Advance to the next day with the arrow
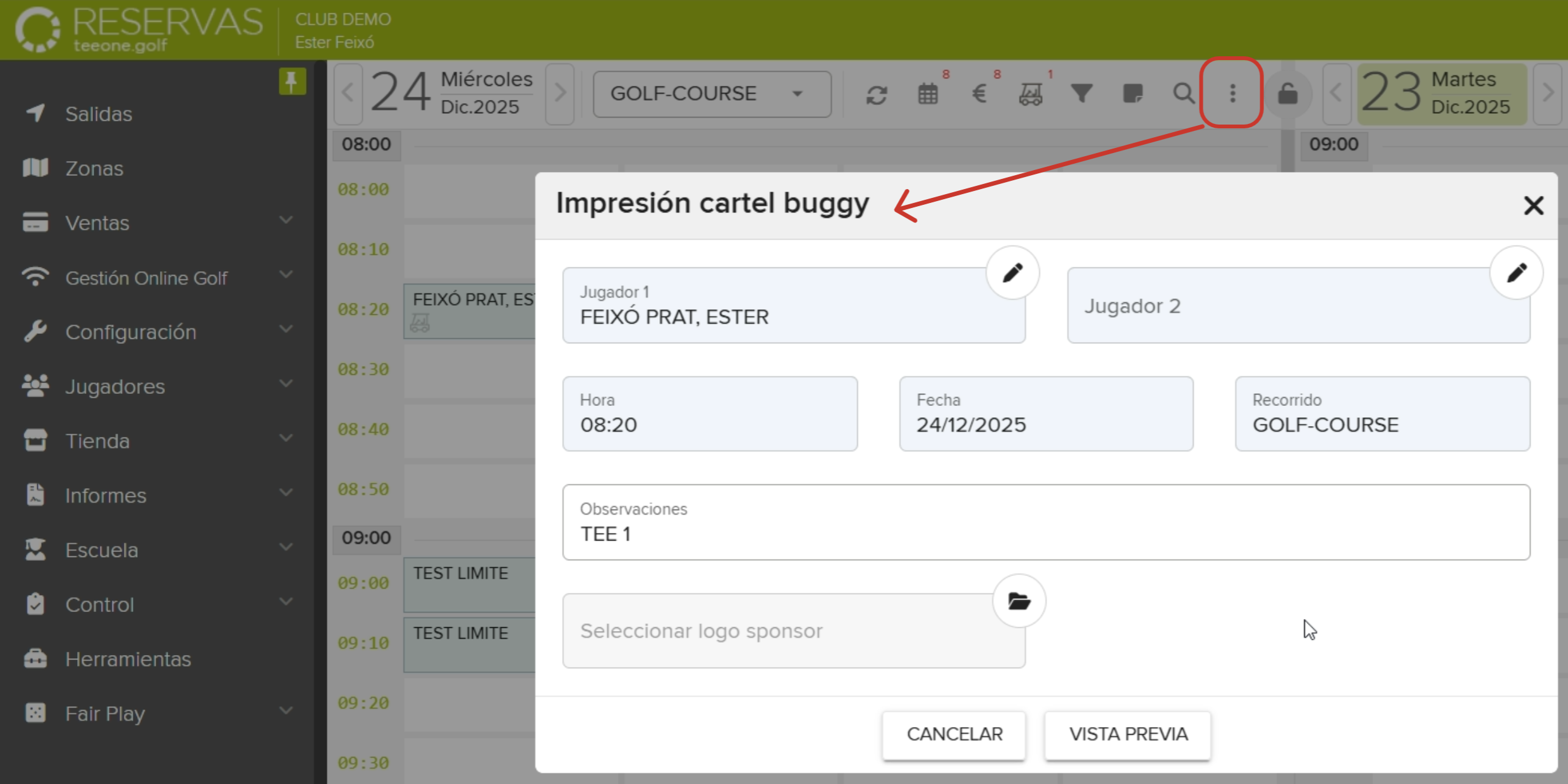 [560, 94]
